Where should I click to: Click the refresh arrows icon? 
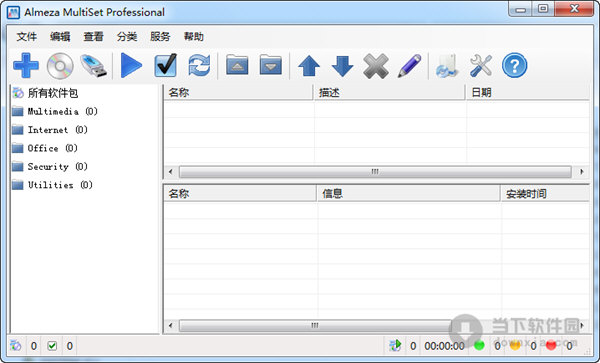[199, 66]
